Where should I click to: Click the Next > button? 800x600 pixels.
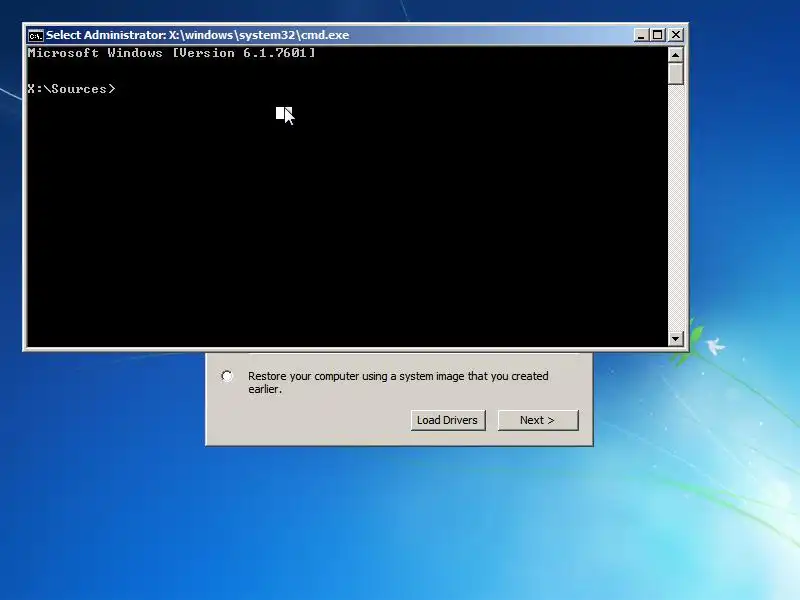538,420
